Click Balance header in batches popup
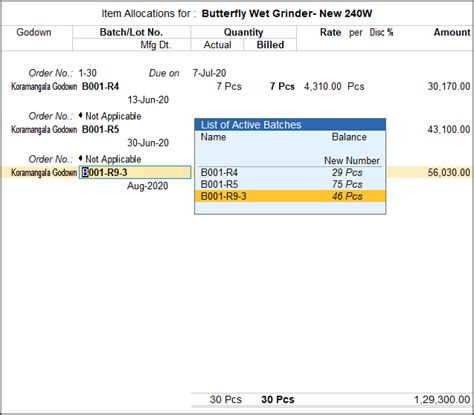 coord(349,137)
